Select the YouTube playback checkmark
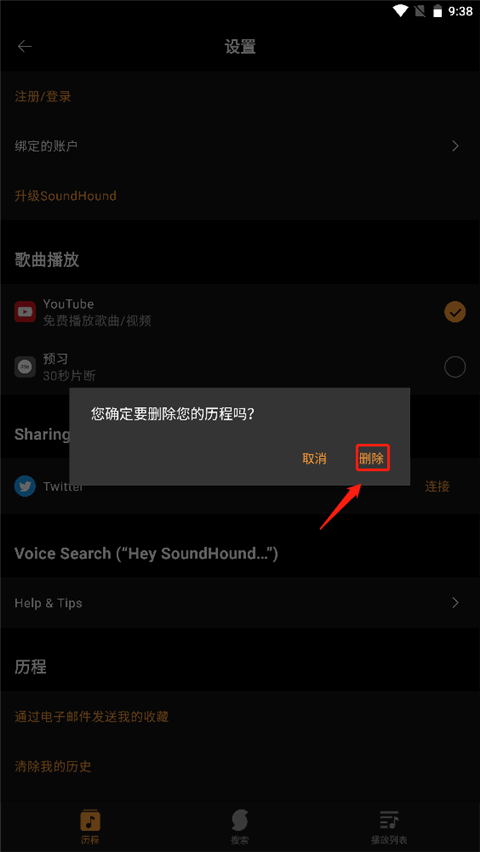This screenshot has height=852, width=480. click(455, 312)
